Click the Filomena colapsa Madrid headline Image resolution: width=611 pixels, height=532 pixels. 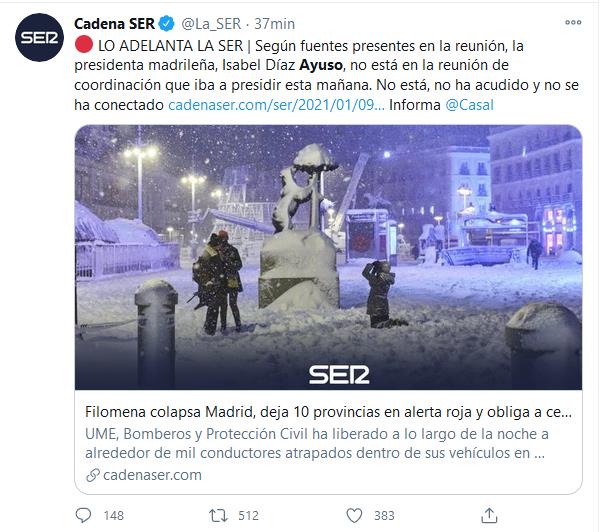[x=328, y=412]
